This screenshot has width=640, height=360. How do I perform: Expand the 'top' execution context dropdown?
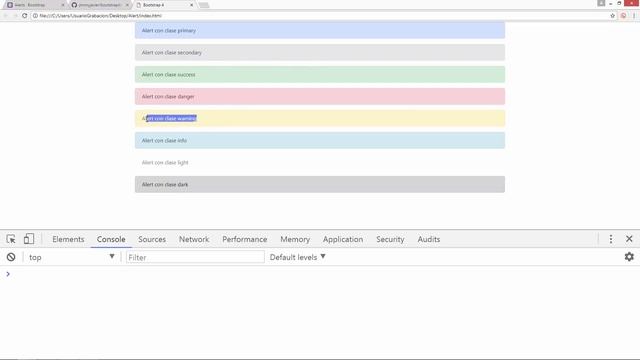point(71,257)
